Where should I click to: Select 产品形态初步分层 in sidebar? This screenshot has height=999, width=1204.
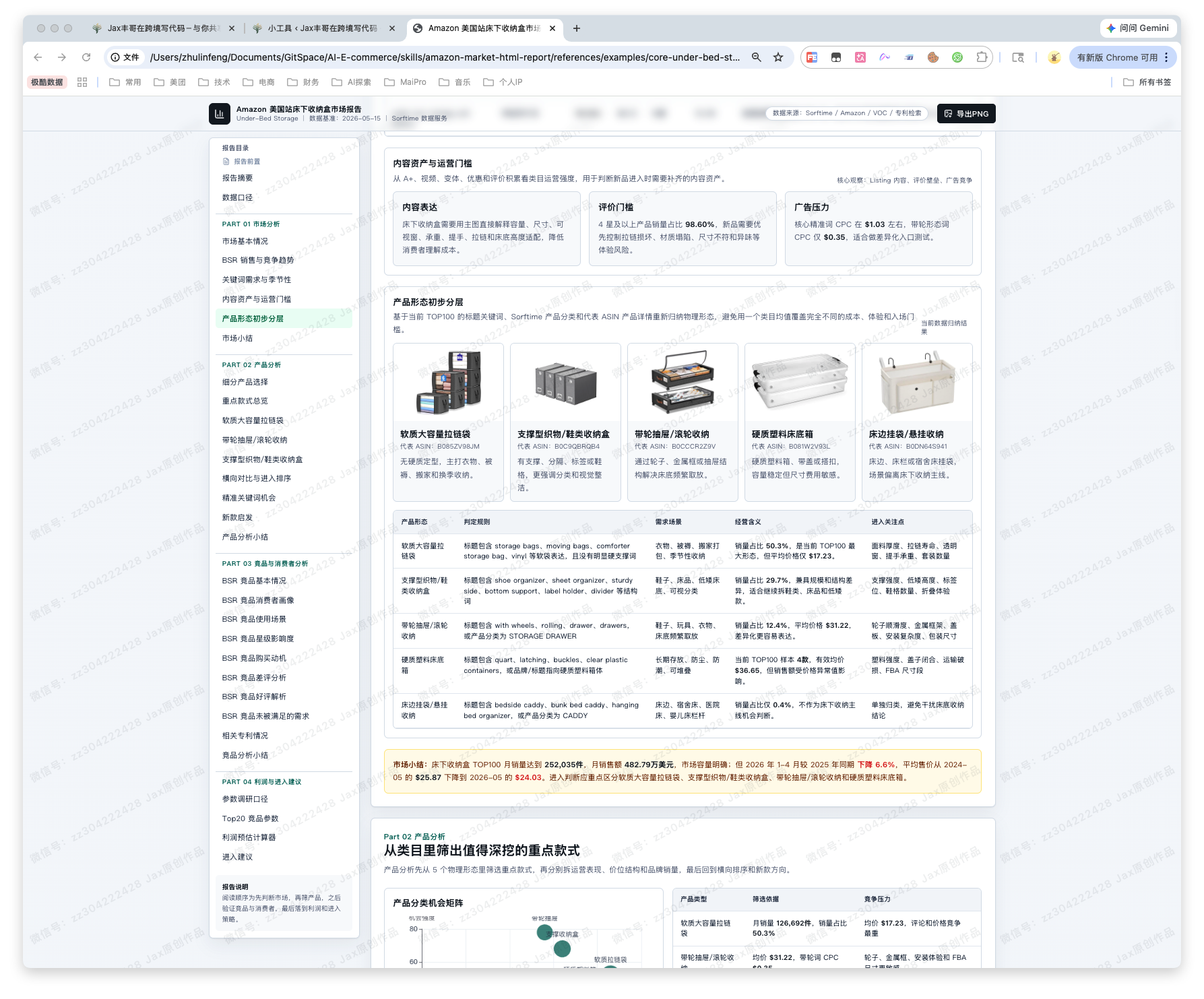pos(284,319)
